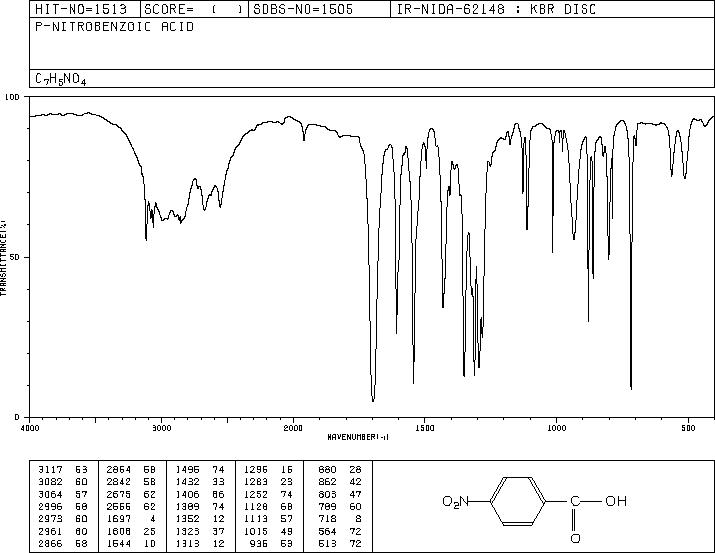This screenshot has height=553, width=715.
Task: Select the 1432 wavenumber entry
Action: point(187,482)
